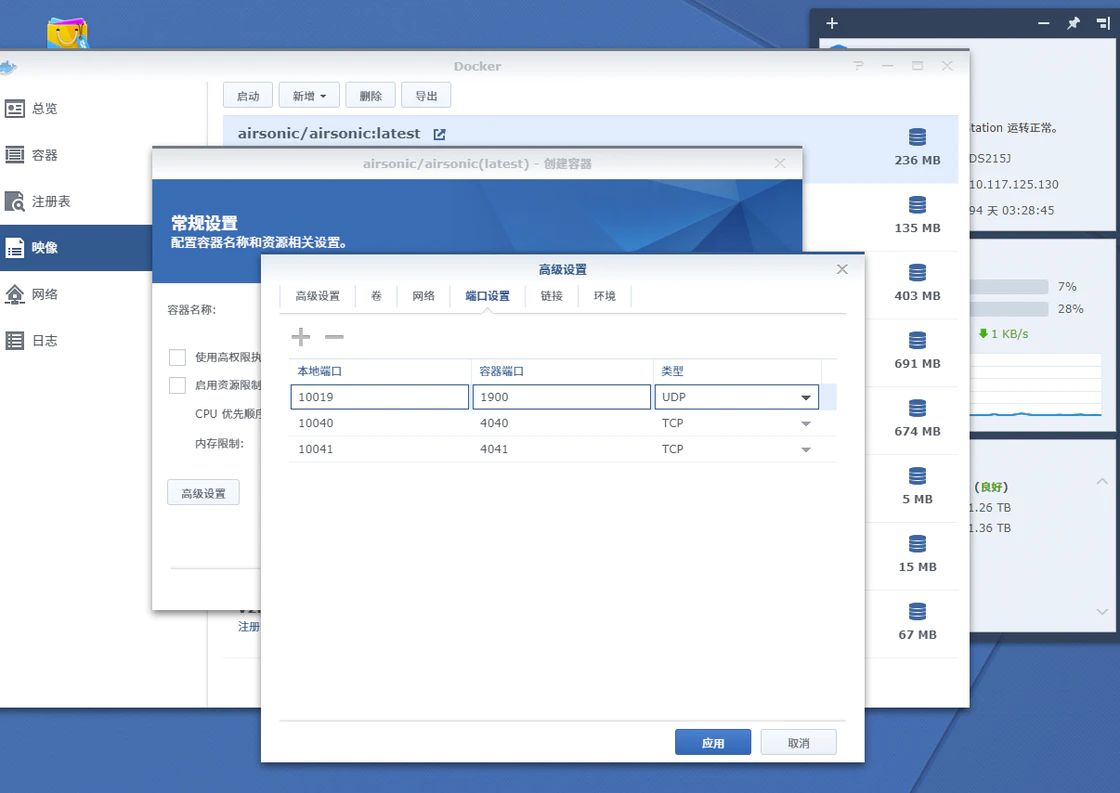Switch to the 卷 (Volume) tab
1120x793 pixels.
[x=377, y=296]
